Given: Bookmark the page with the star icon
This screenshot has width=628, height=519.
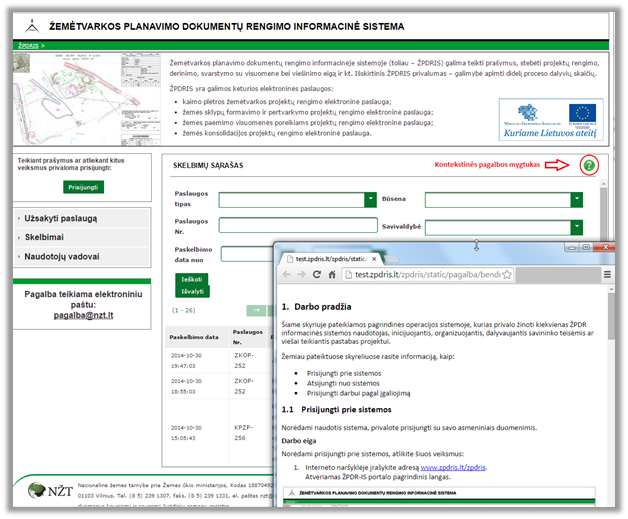Looking at the screenshot, I should 507,275.
